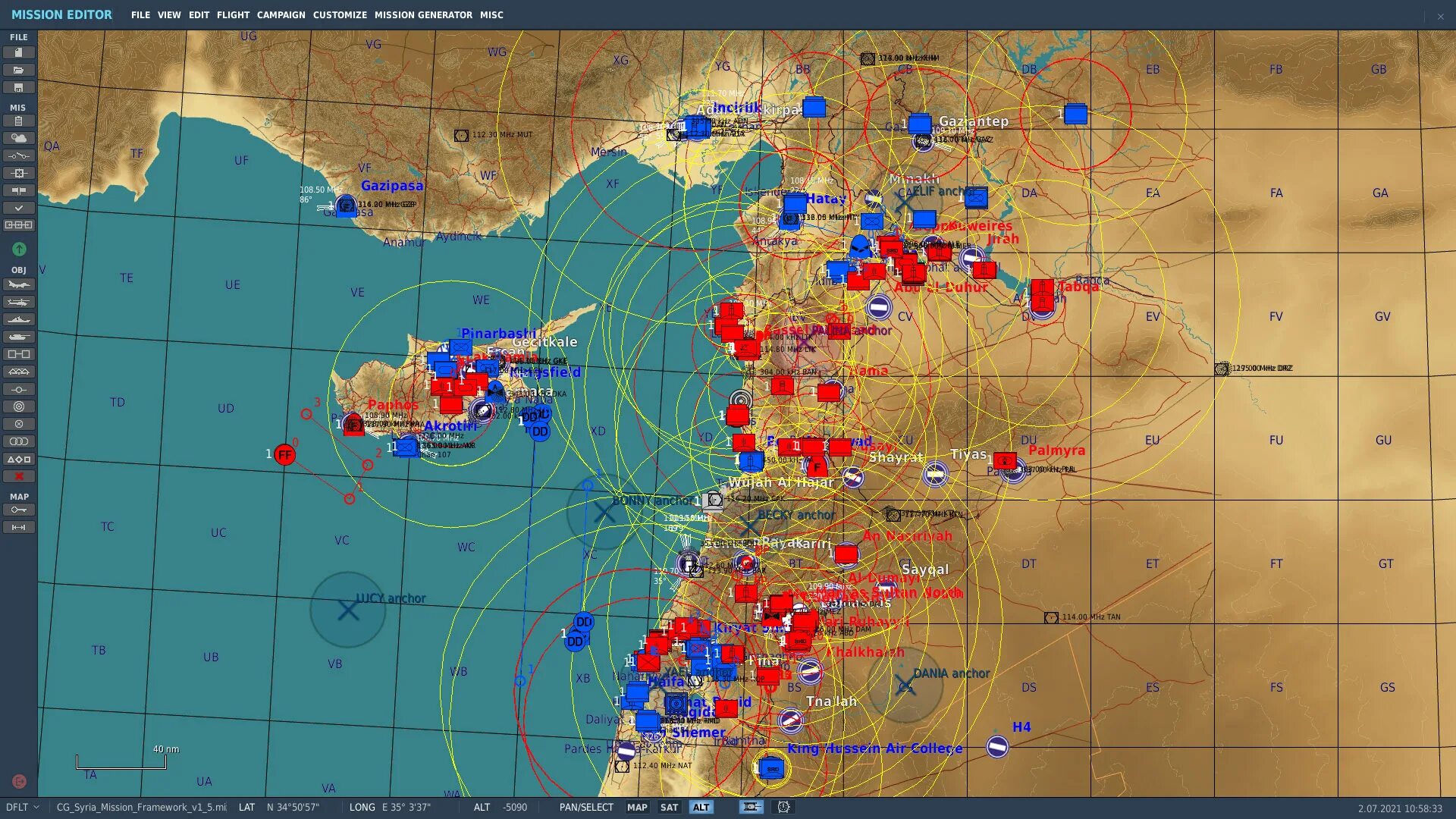
Task: Click the red delete object icon
Action: pos(19,476)
